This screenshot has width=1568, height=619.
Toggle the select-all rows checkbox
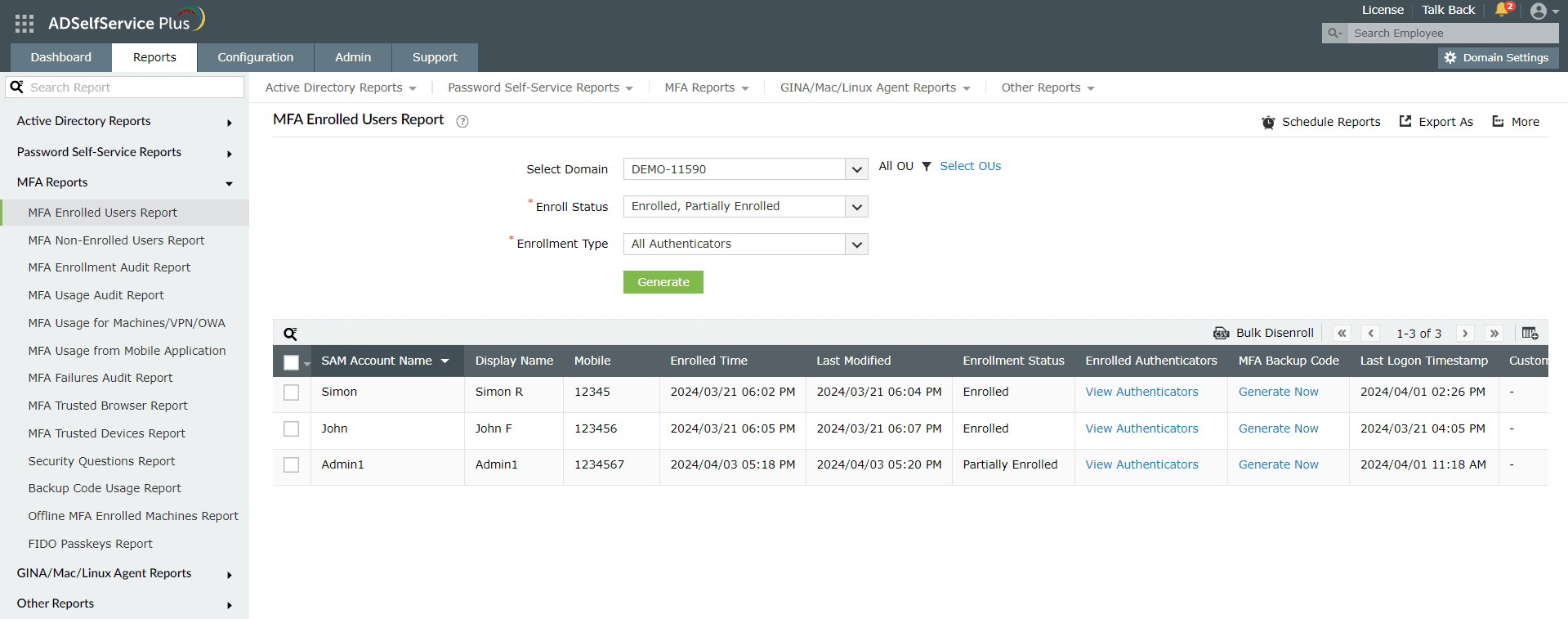[291, 362]
